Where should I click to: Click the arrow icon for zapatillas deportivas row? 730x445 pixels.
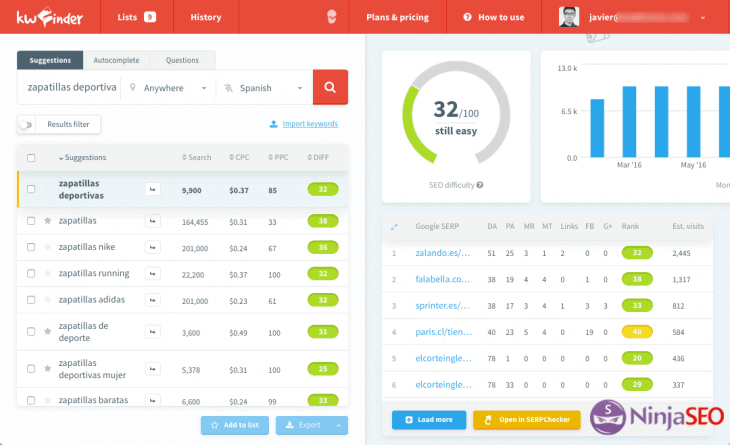coord(152,189)
